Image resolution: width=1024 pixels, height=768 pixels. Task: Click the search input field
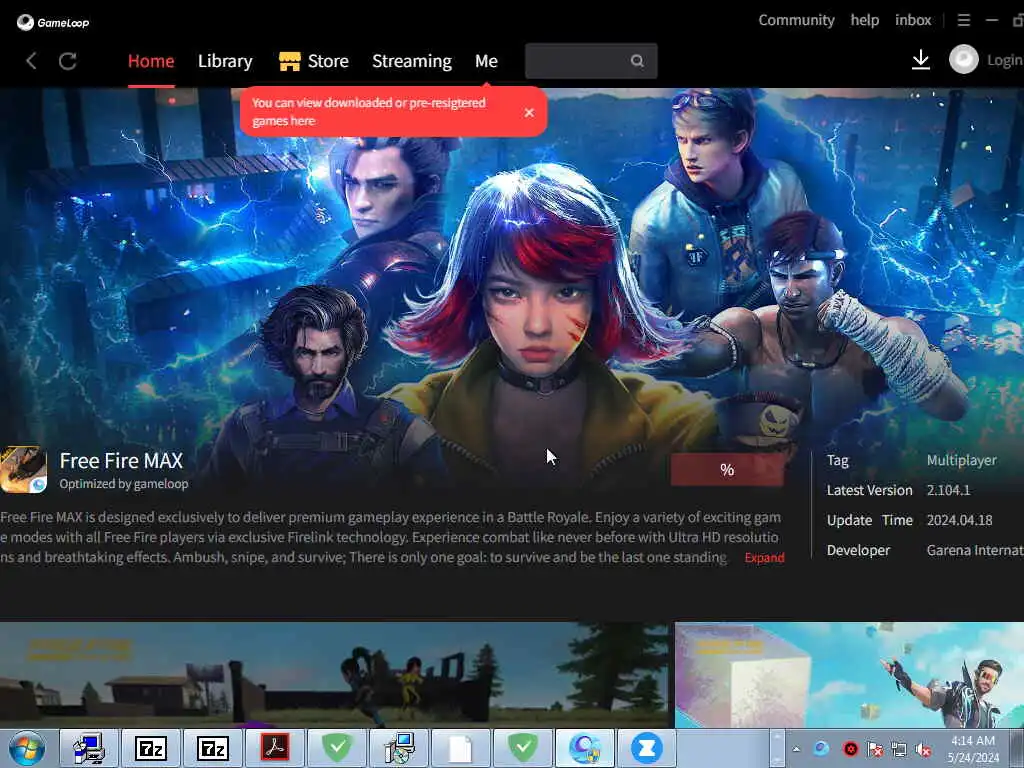click(591, 61)
